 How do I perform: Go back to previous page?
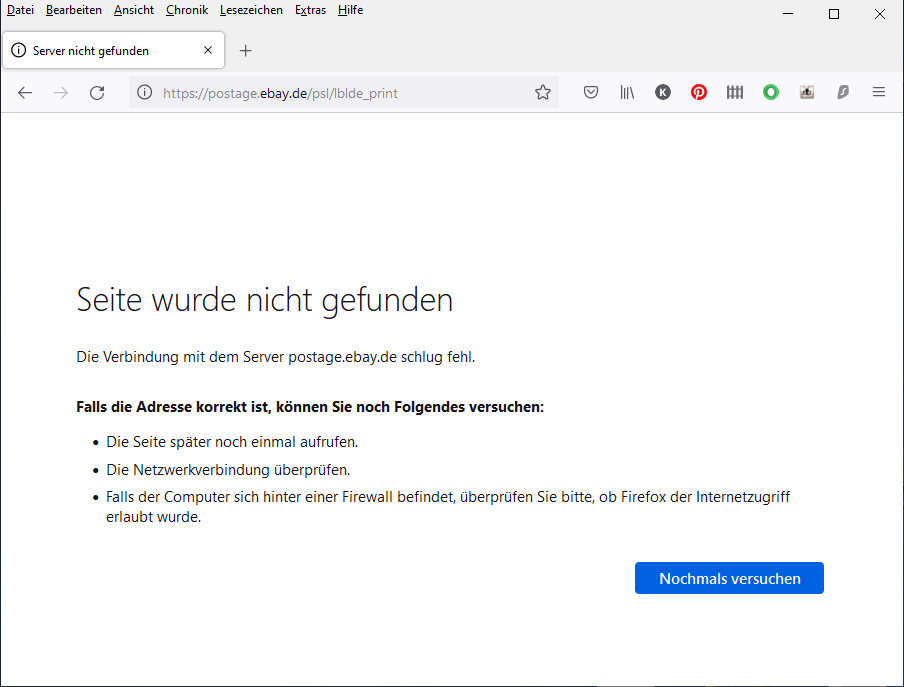[25, 93]
